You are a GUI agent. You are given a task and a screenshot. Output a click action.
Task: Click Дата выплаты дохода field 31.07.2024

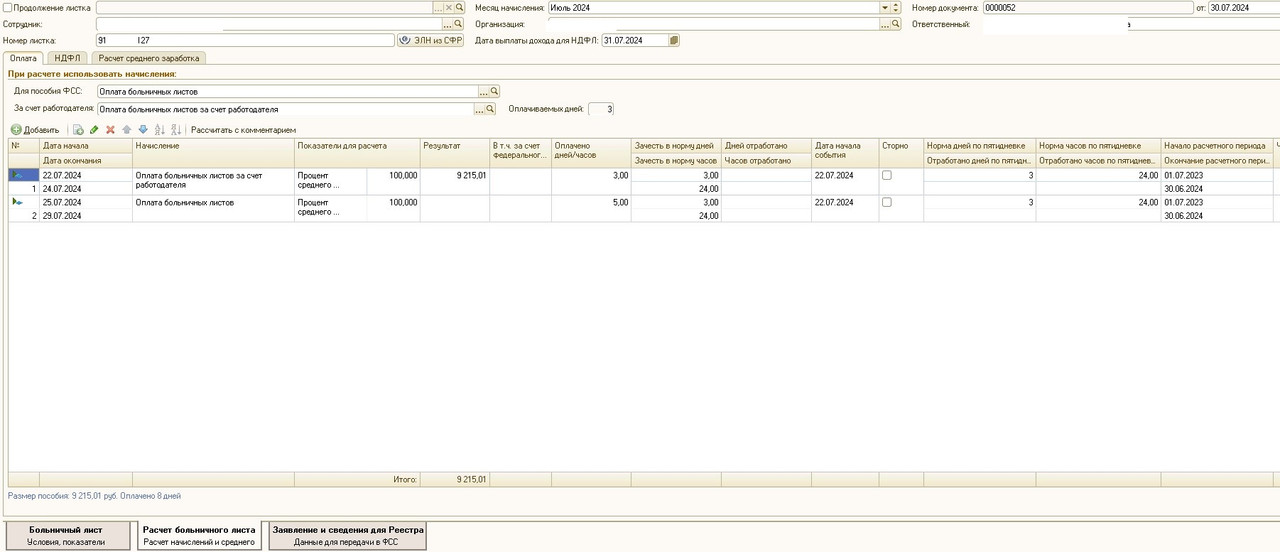click(x=635, y=41)
